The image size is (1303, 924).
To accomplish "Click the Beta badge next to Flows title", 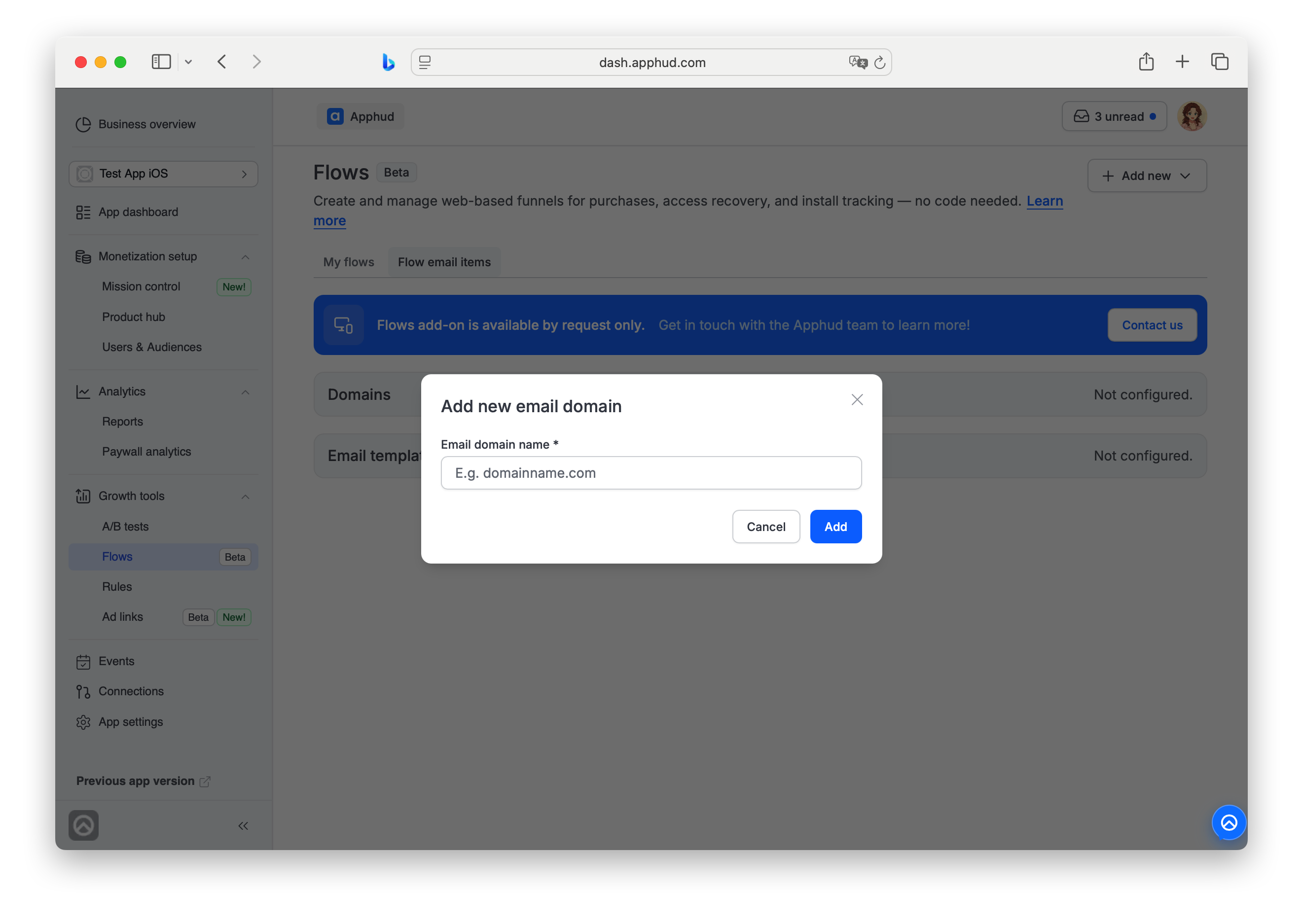I will [x=397, y=173].
